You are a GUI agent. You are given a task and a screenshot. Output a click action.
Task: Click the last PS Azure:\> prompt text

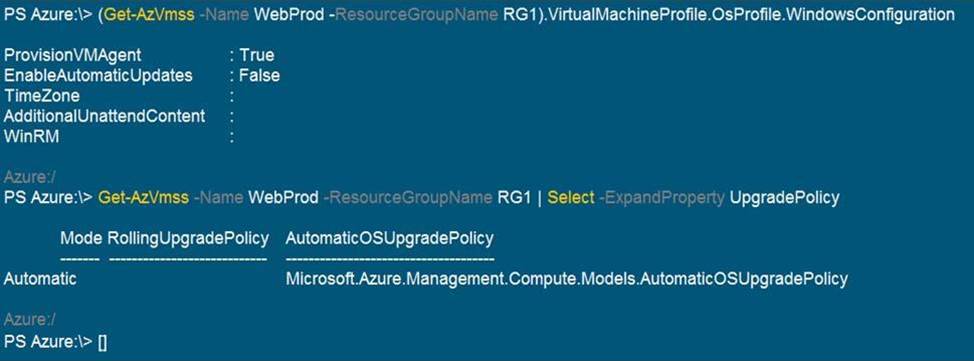coord(49,342)
